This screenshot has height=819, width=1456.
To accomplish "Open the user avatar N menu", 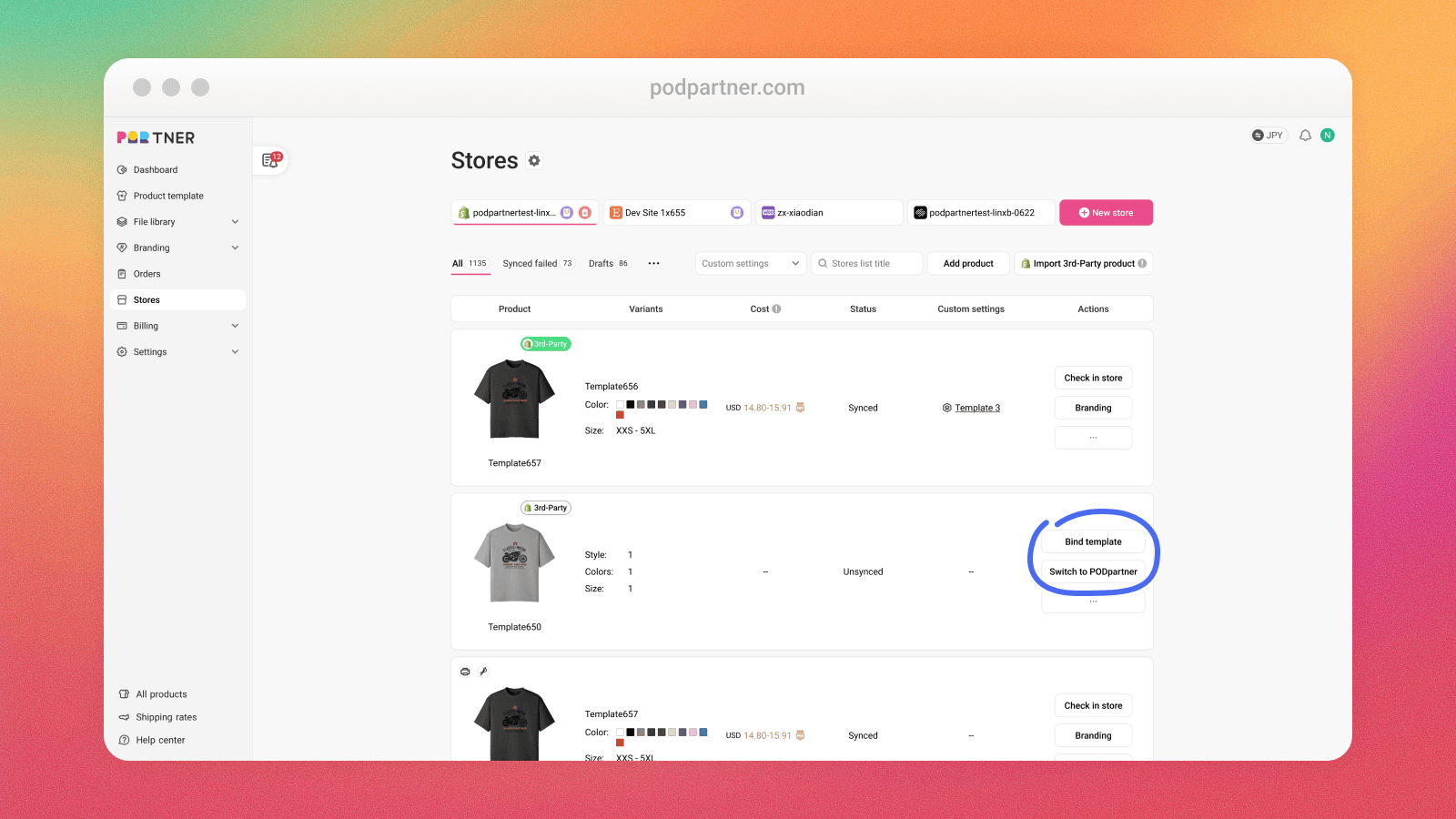I will point(1328,135).
